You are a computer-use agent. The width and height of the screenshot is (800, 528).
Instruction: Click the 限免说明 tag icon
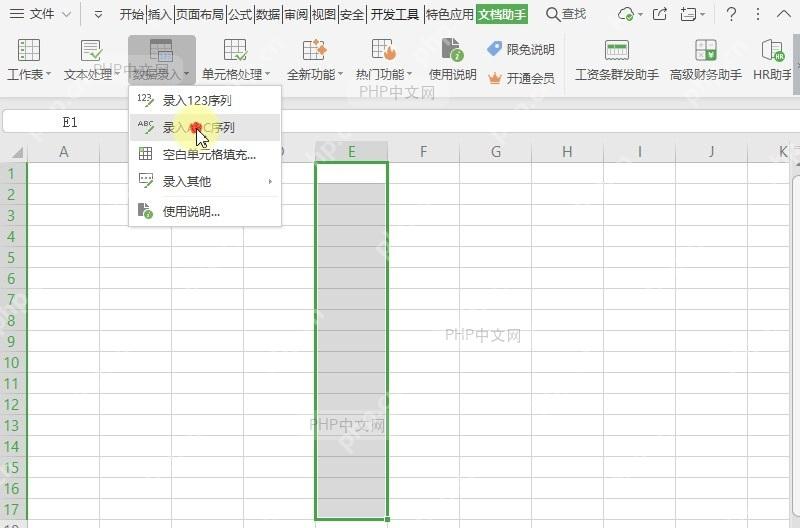click(494, 49)
